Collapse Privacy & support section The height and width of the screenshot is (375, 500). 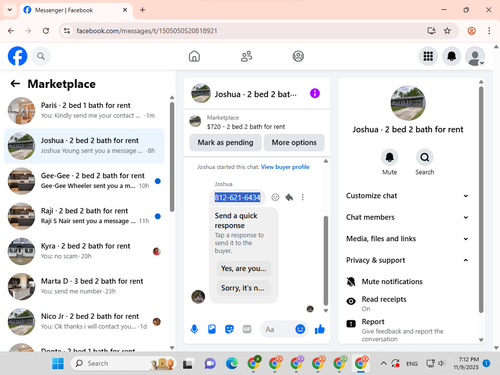tap(408, 260)
